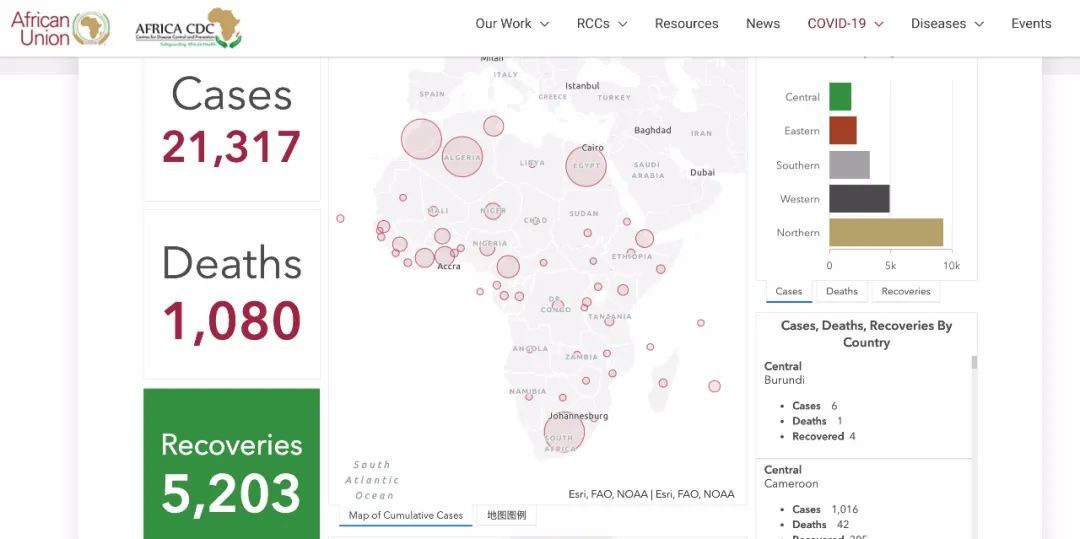Click the Madagascar case bubble
This screenshot has height=539, width=1080.
714,386
